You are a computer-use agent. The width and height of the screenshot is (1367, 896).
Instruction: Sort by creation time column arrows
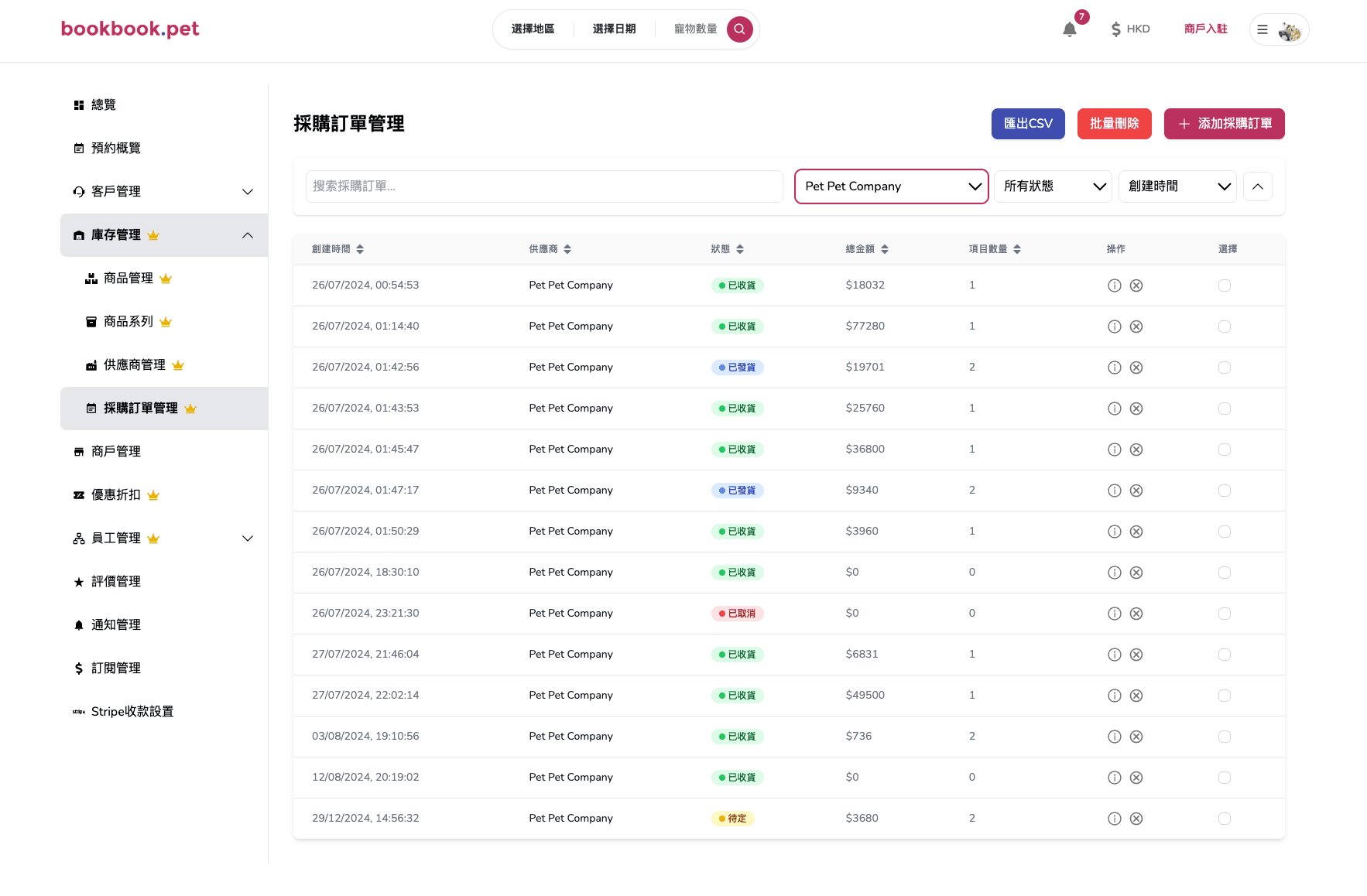pyautogui.click(x=360, y=249)
